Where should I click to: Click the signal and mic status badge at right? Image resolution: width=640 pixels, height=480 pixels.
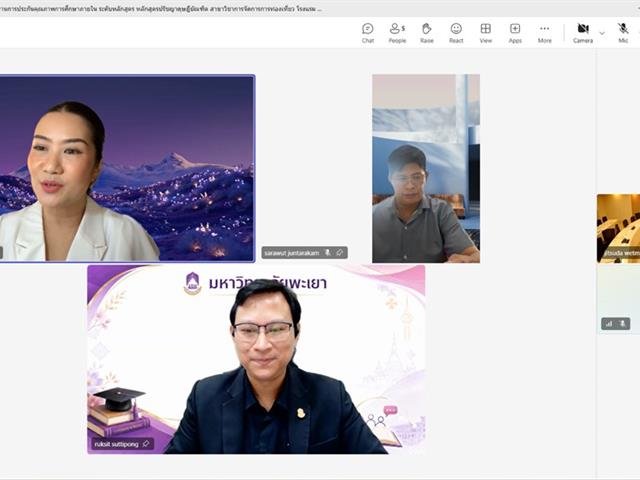(x=616, y=324)
